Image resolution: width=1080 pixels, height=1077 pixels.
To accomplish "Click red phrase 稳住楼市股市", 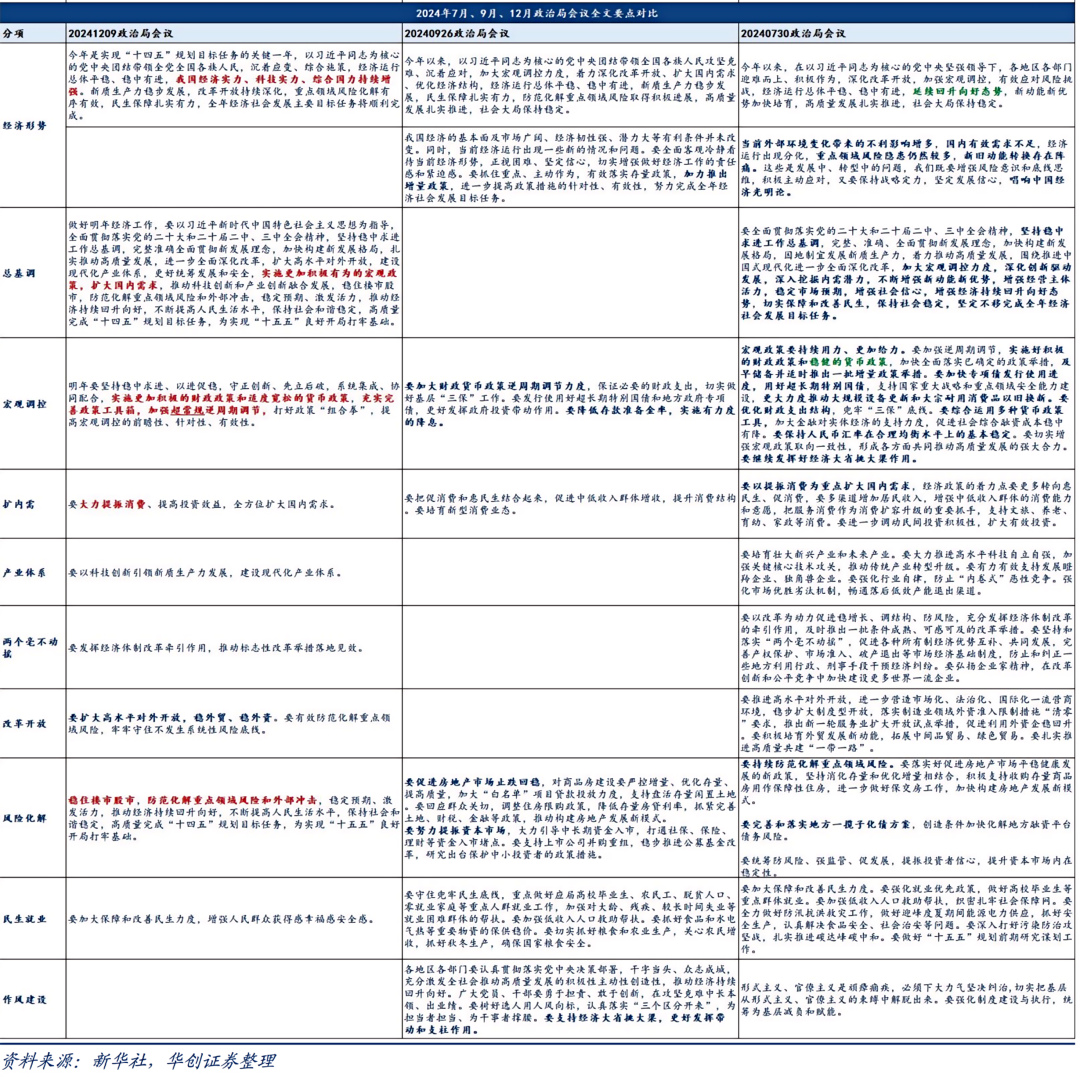I will click(x=105, y=800).
